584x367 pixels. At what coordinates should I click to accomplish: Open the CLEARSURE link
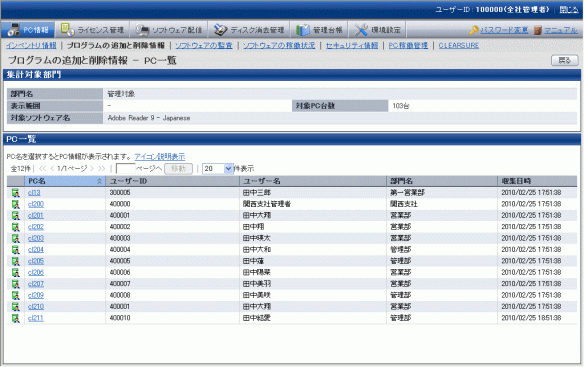pos(458,45)
